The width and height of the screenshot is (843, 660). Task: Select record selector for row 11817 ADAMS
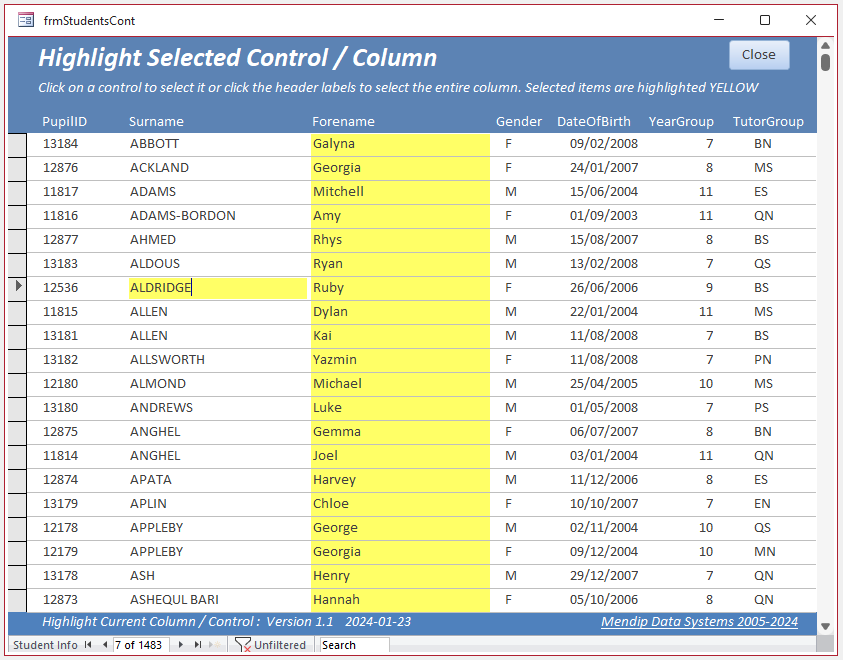coord(17,193)
